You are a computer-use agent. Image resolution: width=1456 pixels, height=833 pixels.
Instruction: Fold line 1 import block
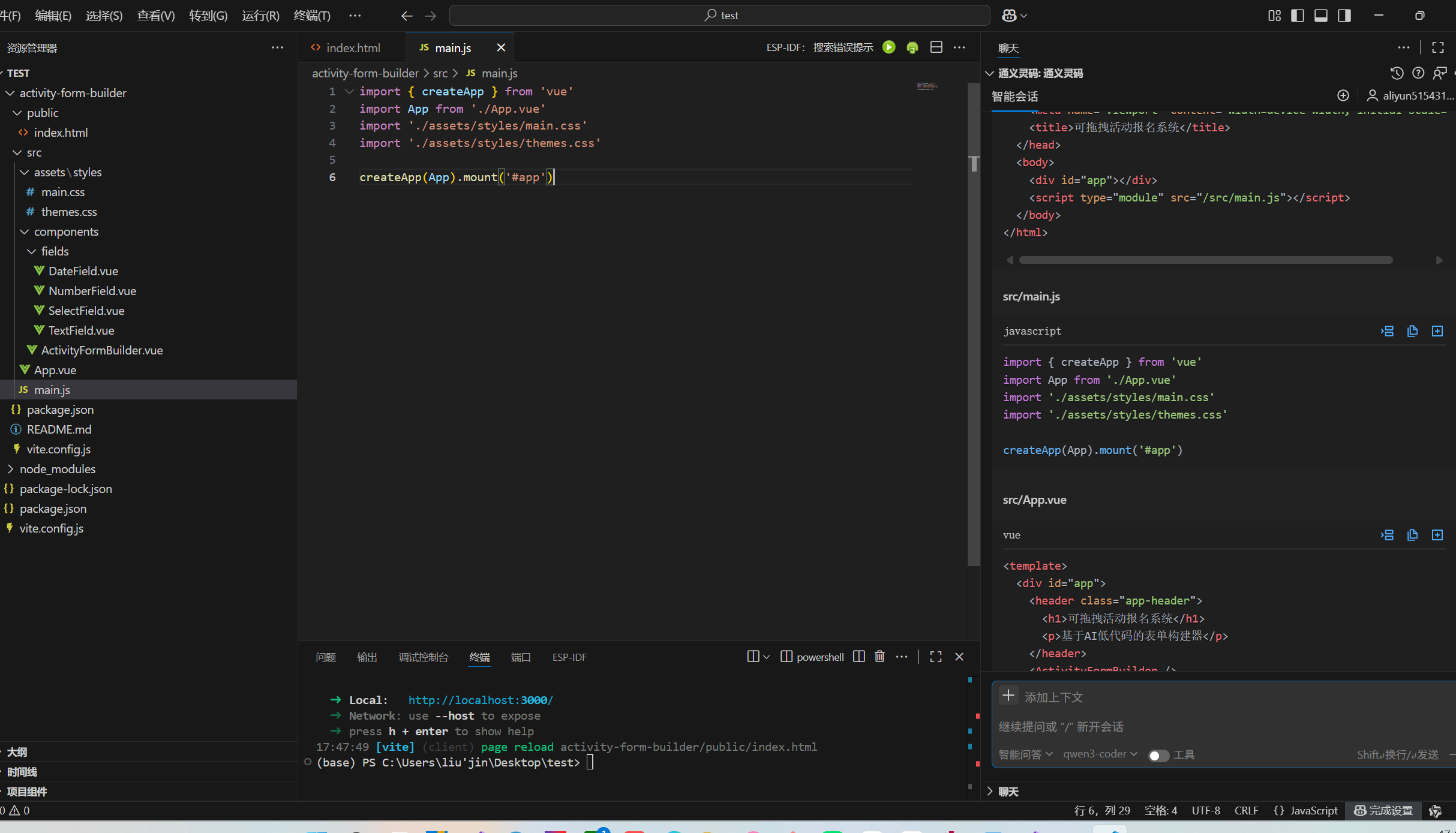pyautogui.click(x=350, y=92)
